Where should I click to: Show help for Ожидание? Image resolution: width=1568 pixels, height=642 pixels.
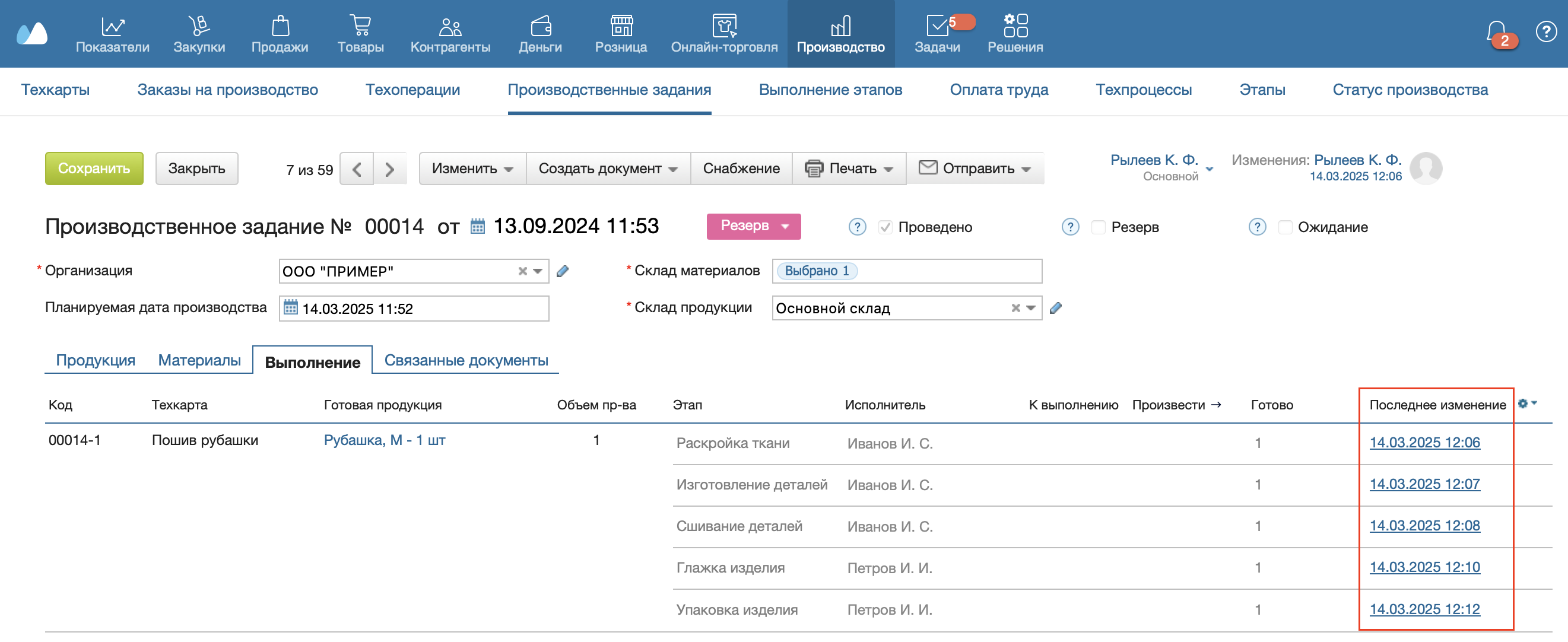[x=1257, y=227]
